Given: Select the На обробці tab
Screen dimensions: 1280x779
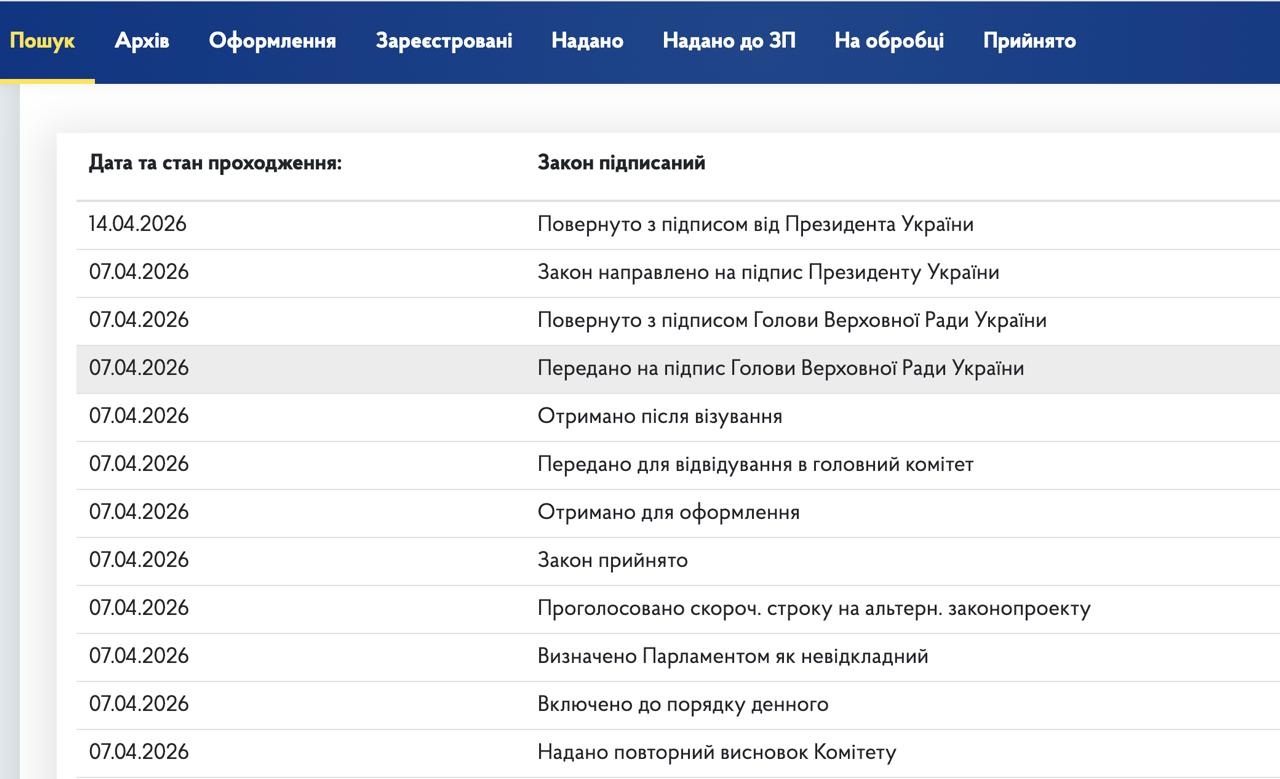Looking at the screenshot, I should pyautogui.click(x=889, y=41).
